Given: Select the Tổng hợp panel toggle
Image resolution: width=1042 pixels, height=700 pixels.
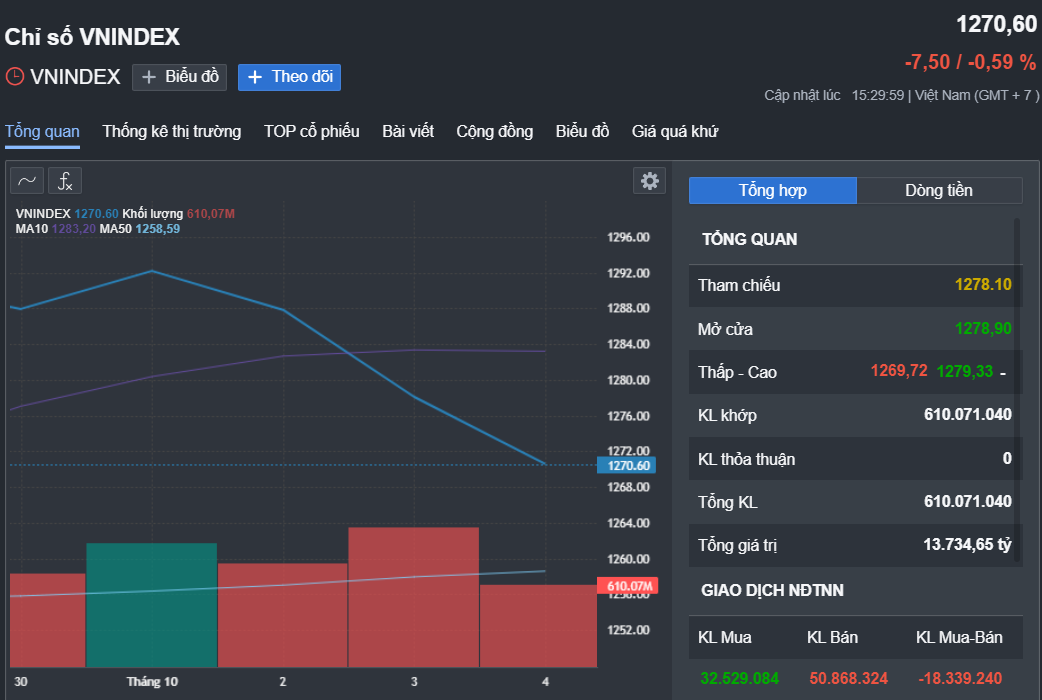Looking at the screenshot, I should (x=773, y=190).
